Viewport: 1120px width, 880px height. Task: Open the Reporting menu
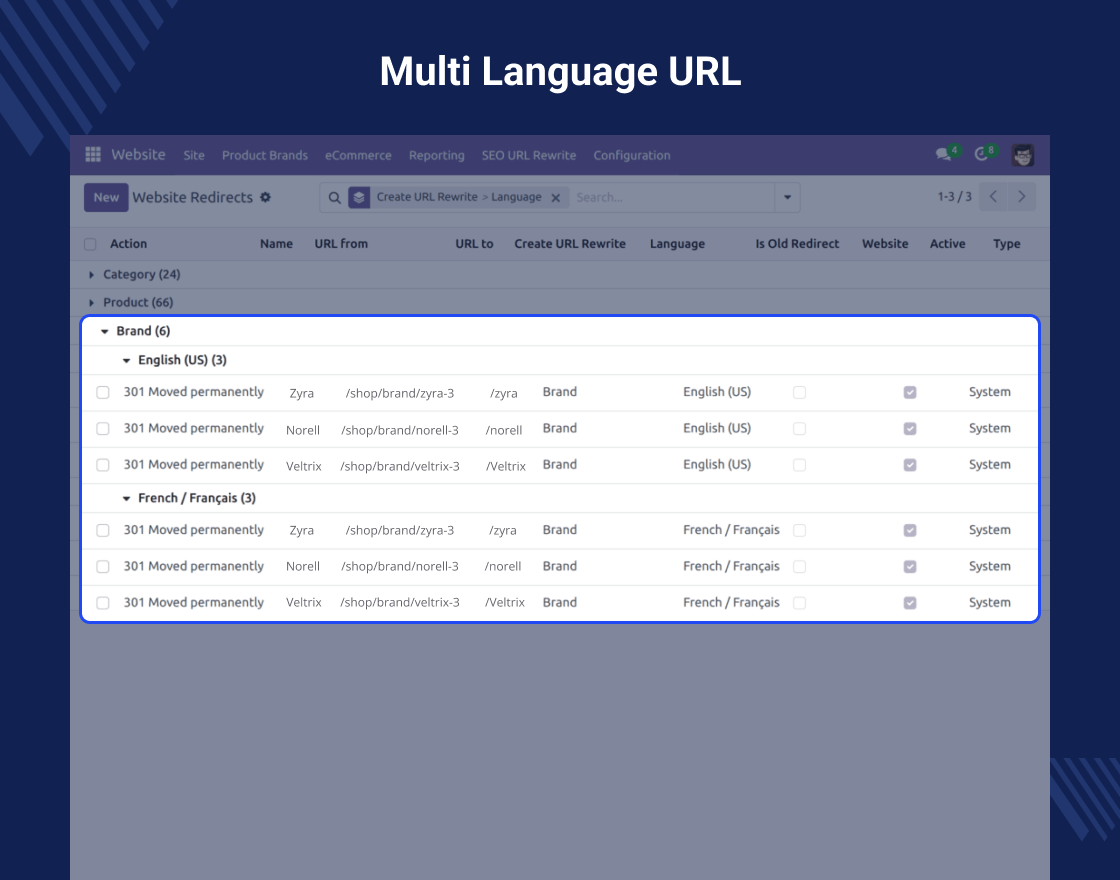click(436, 155)
